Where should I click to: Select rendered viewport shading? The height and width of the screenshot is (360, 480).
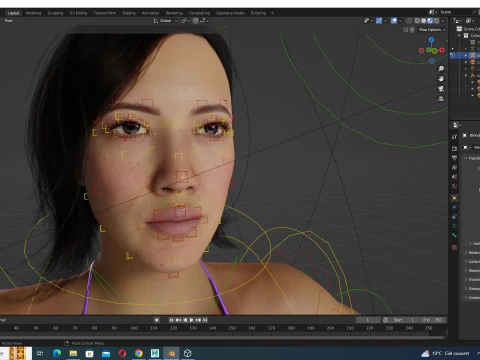click(x=436, y=21)
